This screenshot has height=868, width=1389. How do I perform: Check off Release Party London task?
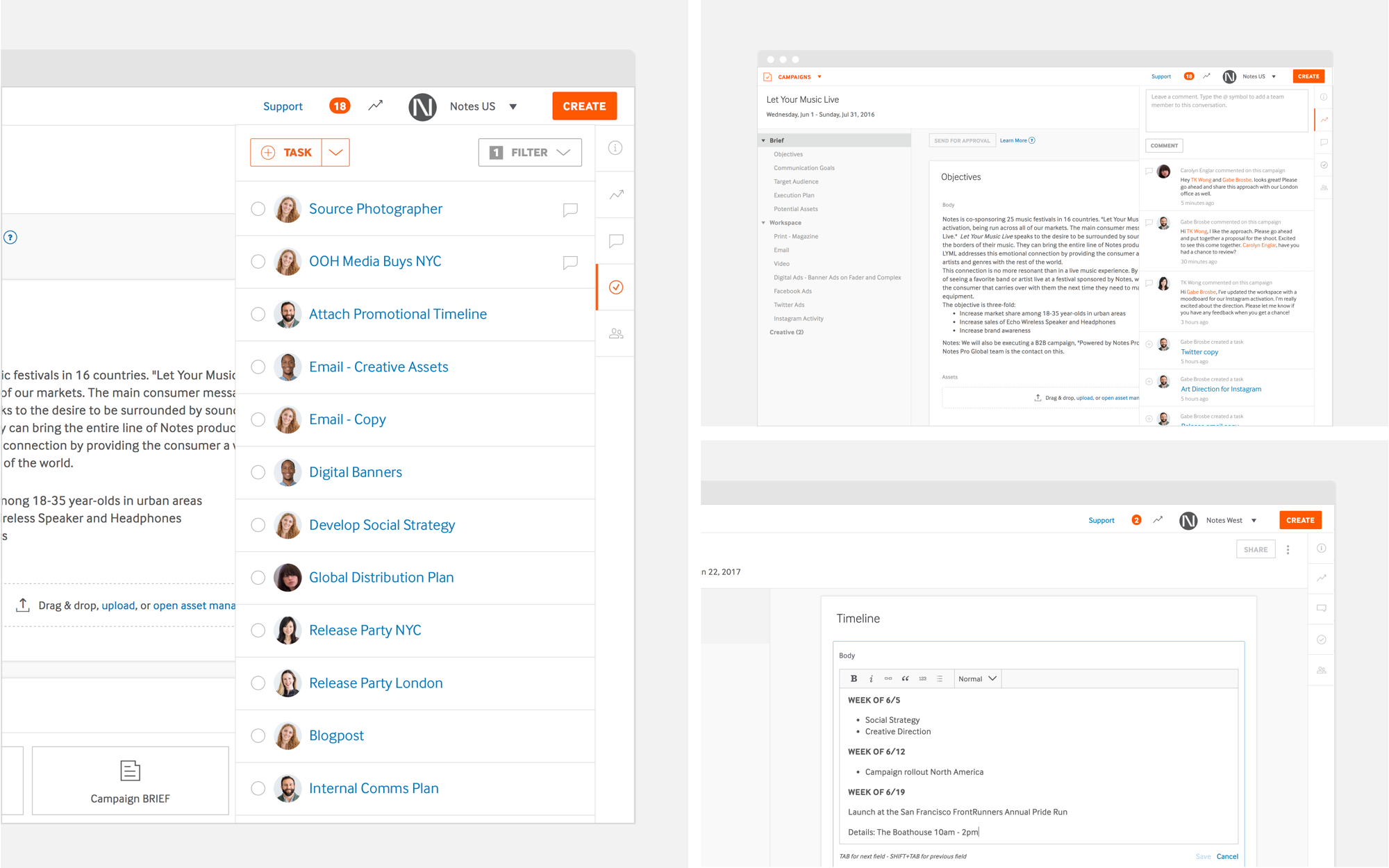click(x=258, y=683)
